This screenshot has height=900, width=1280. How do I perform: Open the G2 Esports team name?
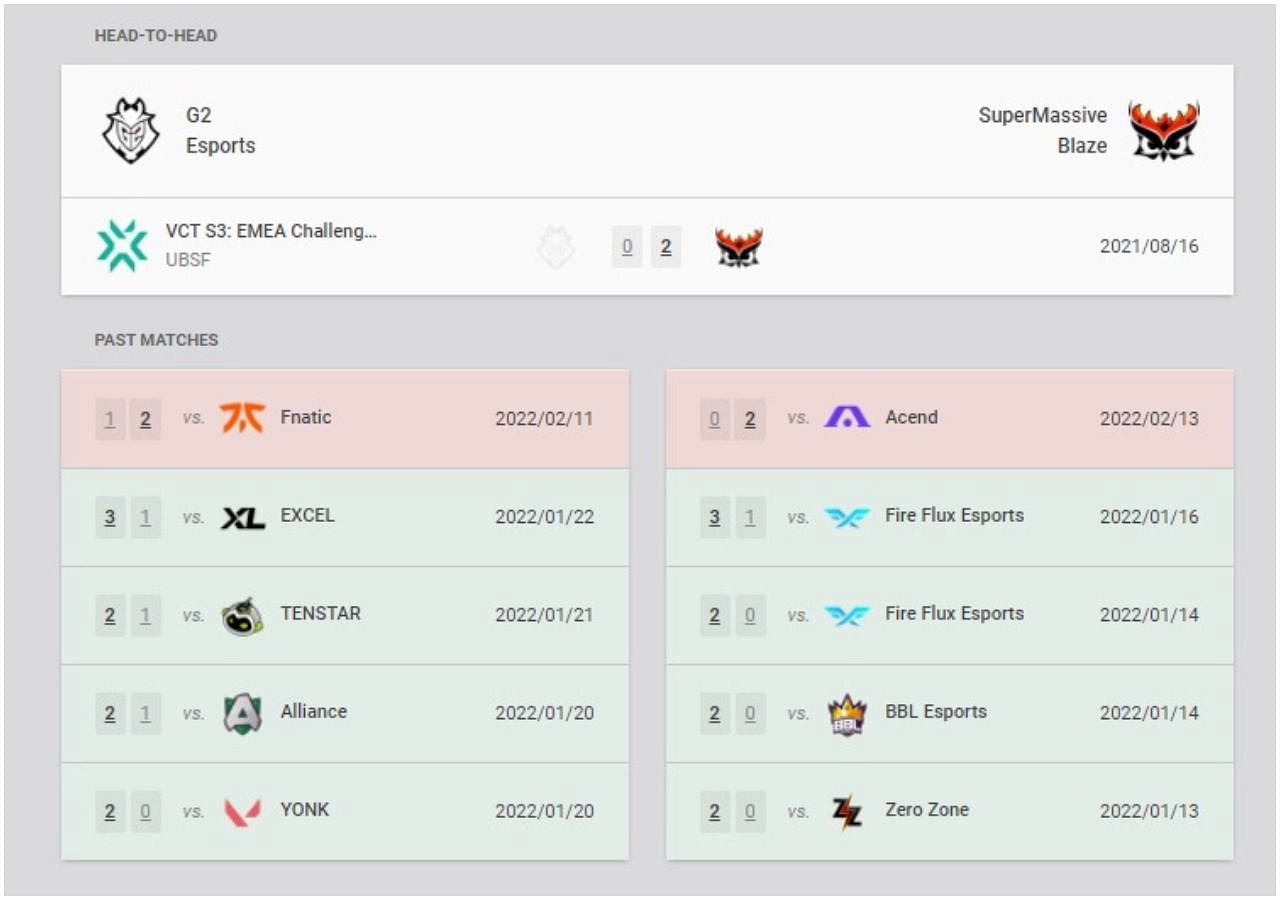click(221, 130)
